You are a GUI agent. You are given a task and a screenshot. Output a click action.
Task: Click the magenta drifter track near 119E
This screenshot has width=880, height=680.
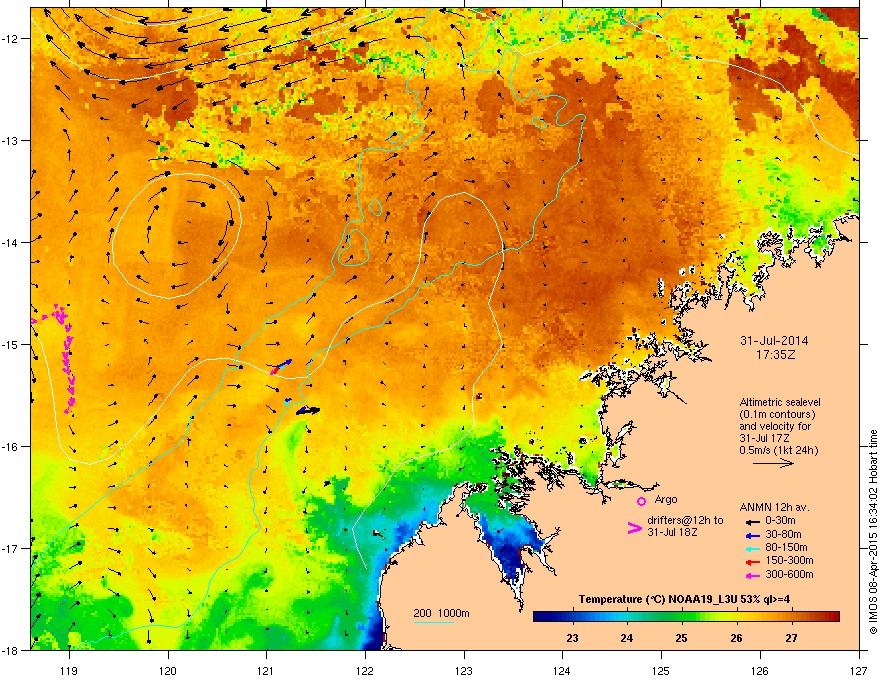(65, 358)
